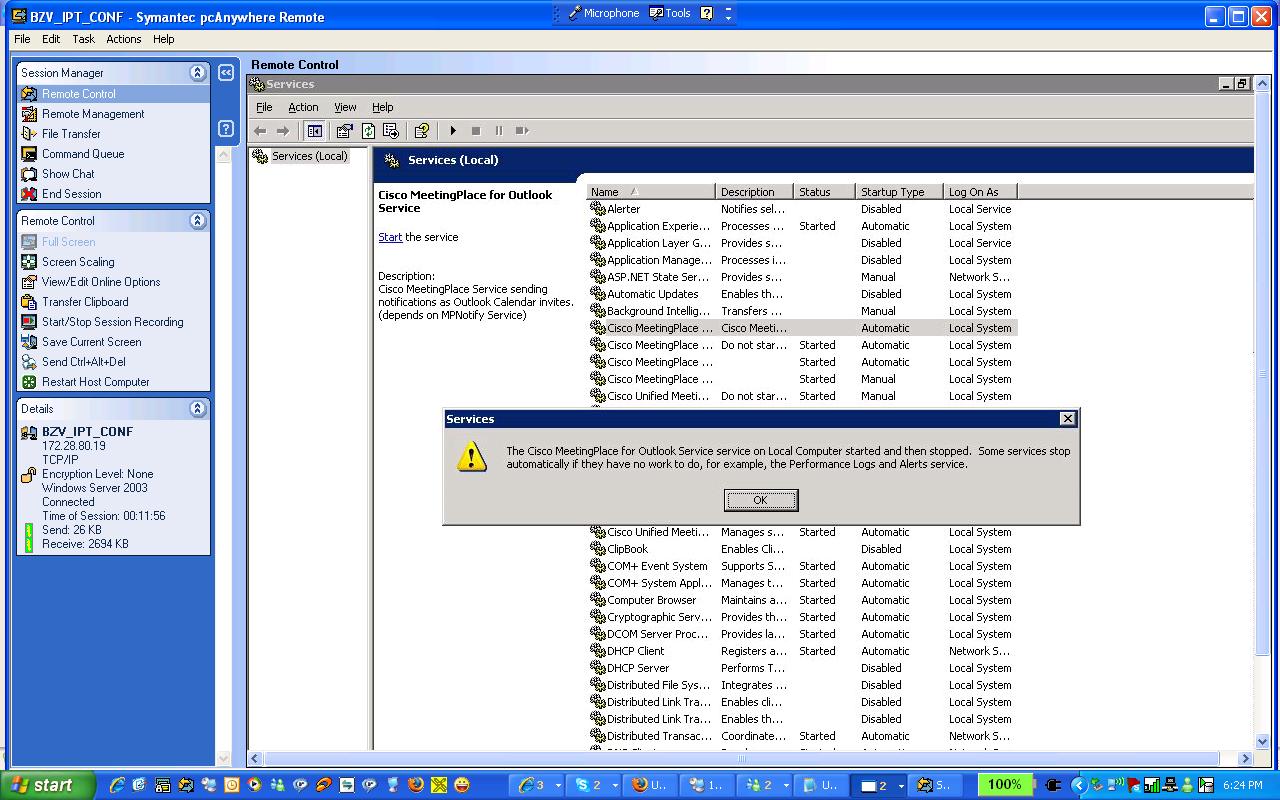Screen dimensions: 1280x800
Task: Collapse the Remote Control panel section
Action: coord(198,221)
